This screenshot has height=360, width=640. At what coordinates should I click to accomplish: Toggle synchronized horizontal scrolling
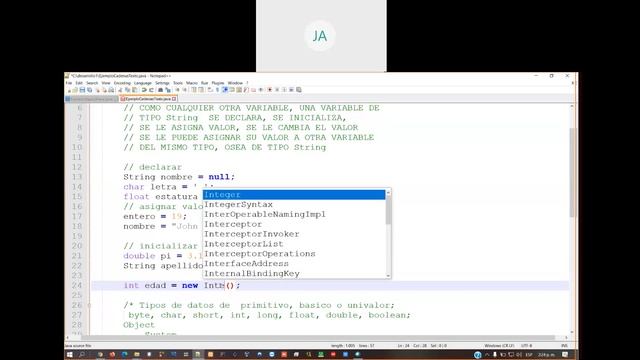tap(201, 90)
